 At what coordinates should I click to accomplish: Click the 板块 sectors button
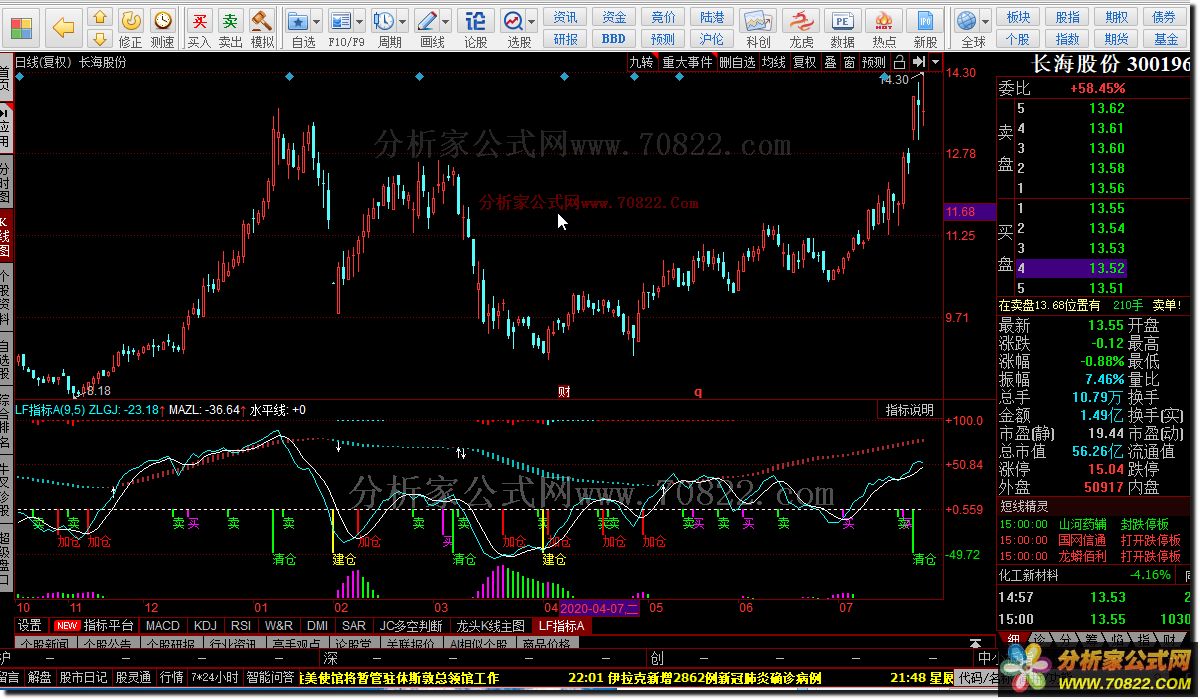[x=1018, y=17]
